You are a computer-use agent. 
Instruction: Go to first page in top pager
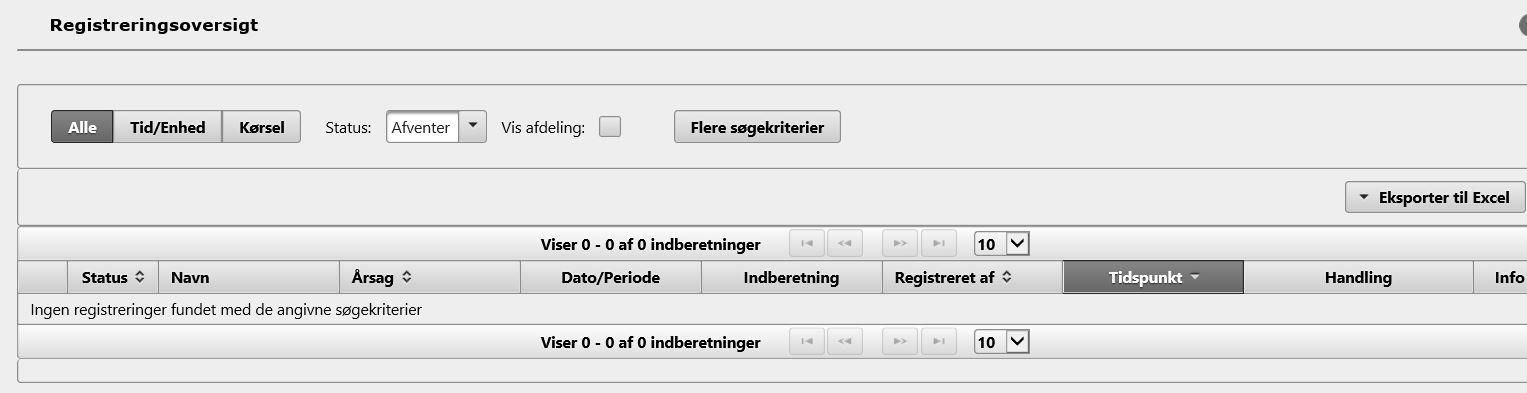pos(807,244)
